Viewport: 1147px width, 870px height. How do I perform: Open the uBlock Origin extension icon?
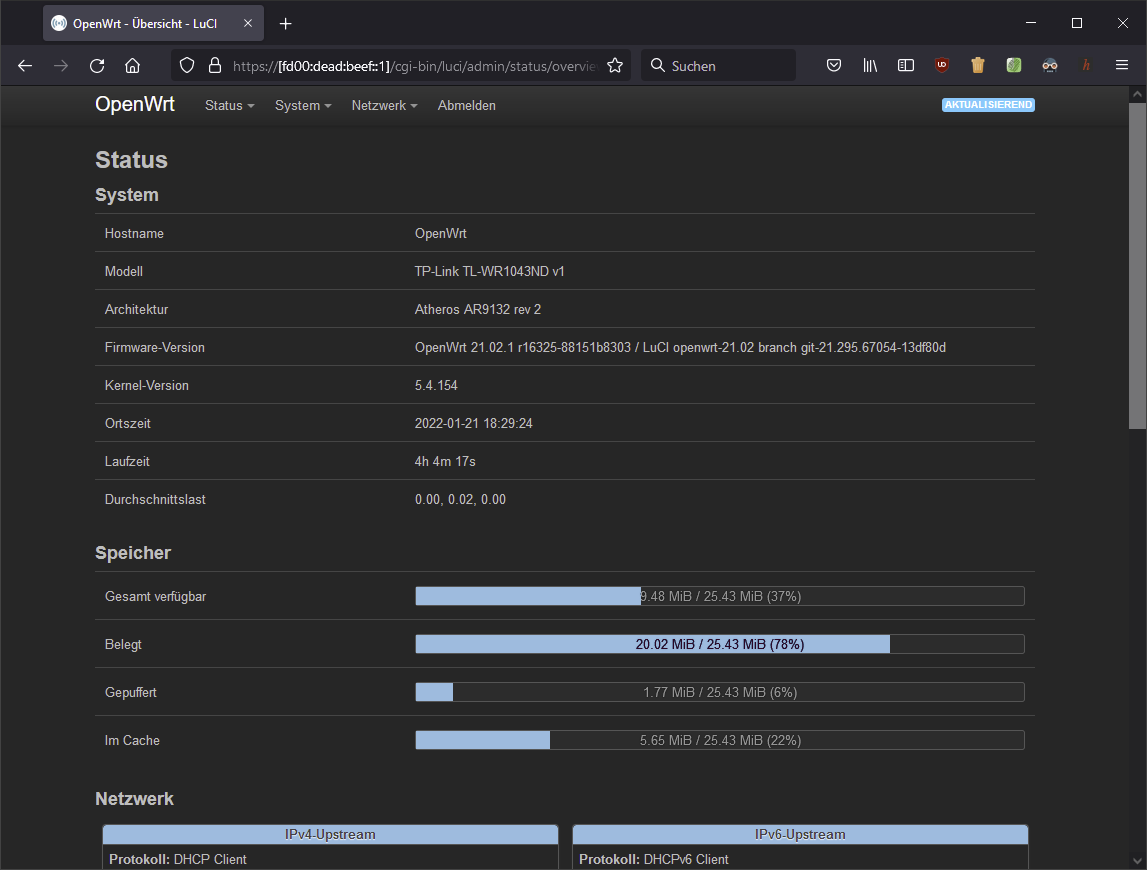pyautogui.click(x=941, y=66)
